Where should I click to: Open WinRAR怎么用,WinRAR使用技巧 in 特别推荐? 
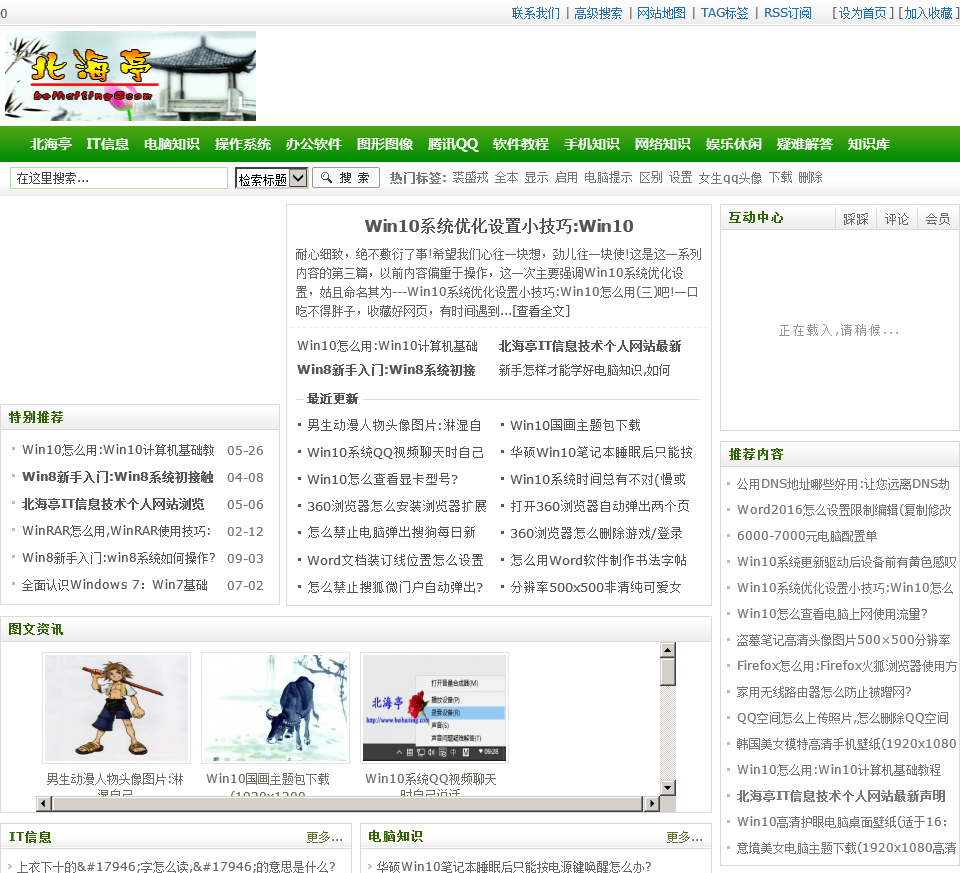[x=116, y=531]
